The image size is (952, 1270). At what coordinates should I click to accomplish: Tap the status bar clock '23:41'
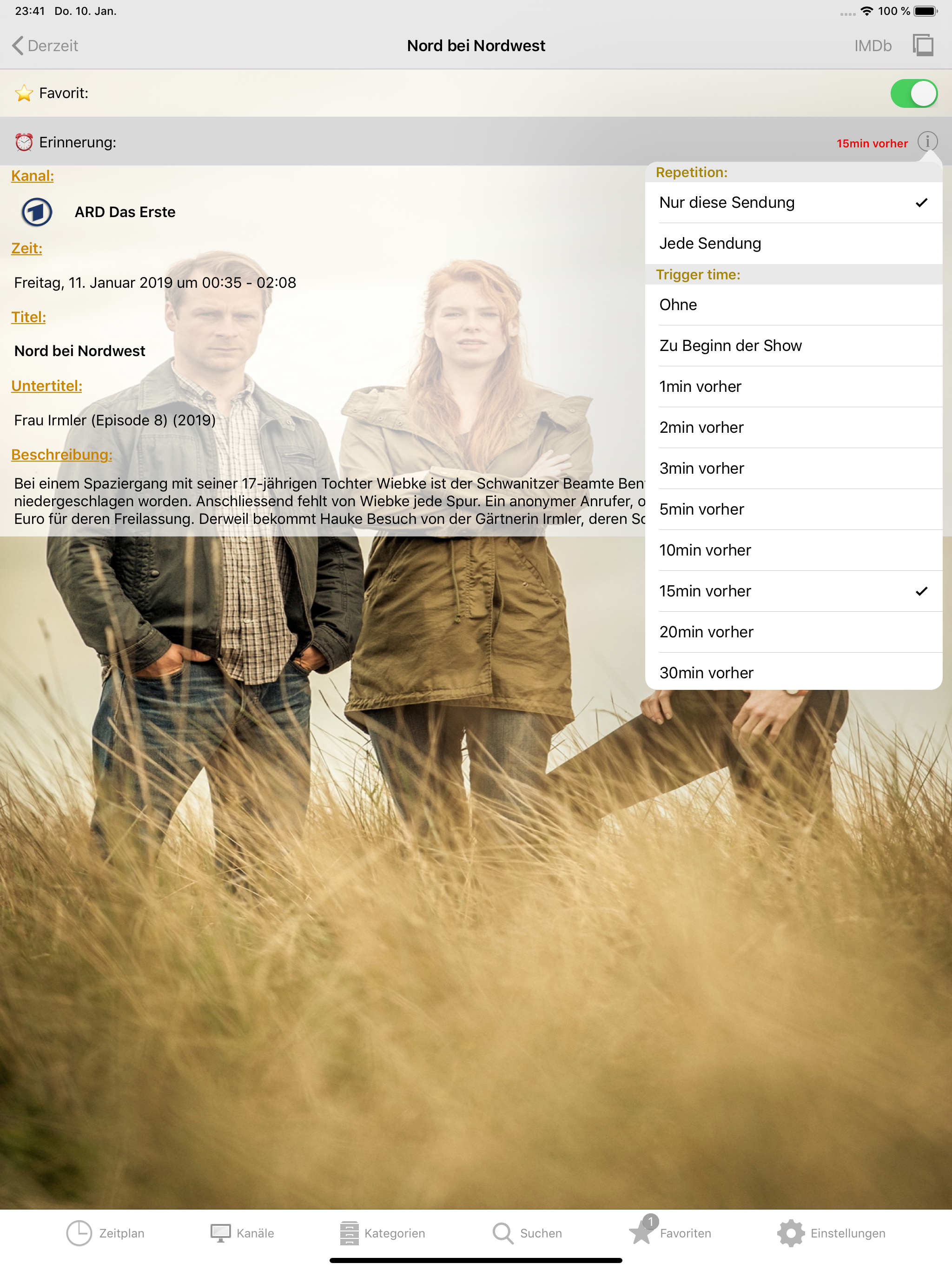pos(30,11)
